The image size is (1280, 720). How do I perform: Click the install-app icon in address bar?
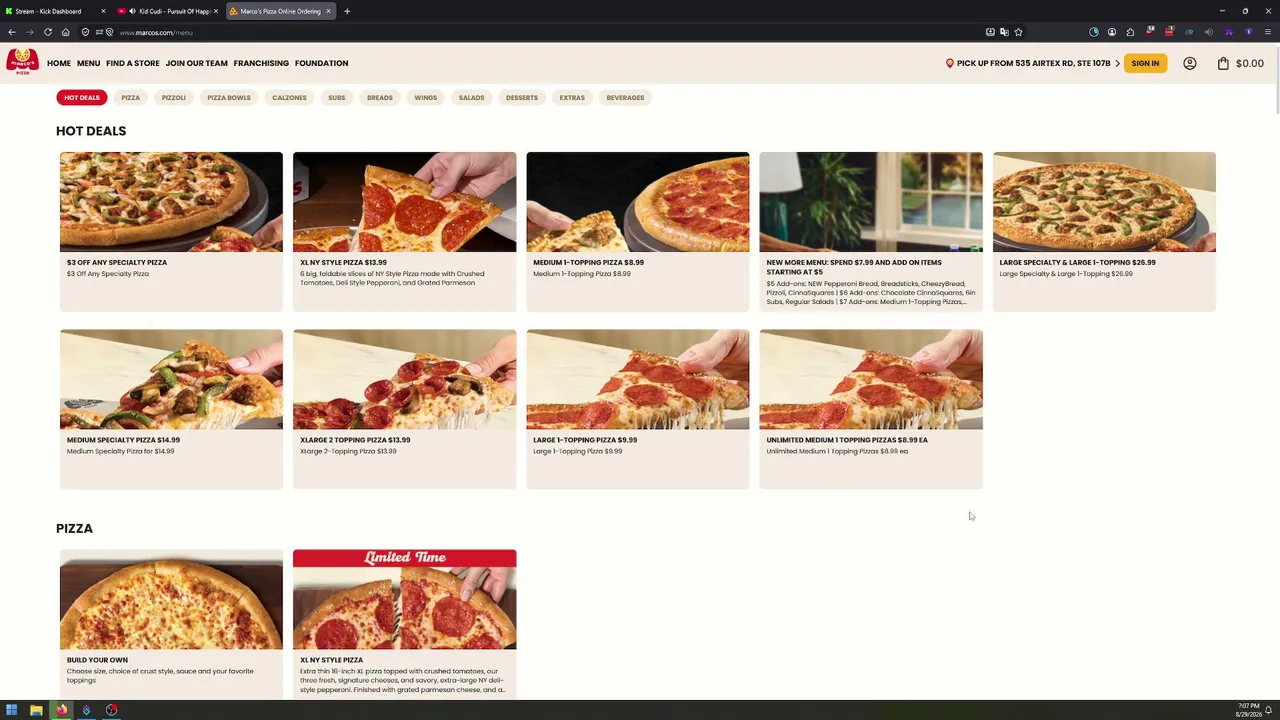click(x=990, y=32)
